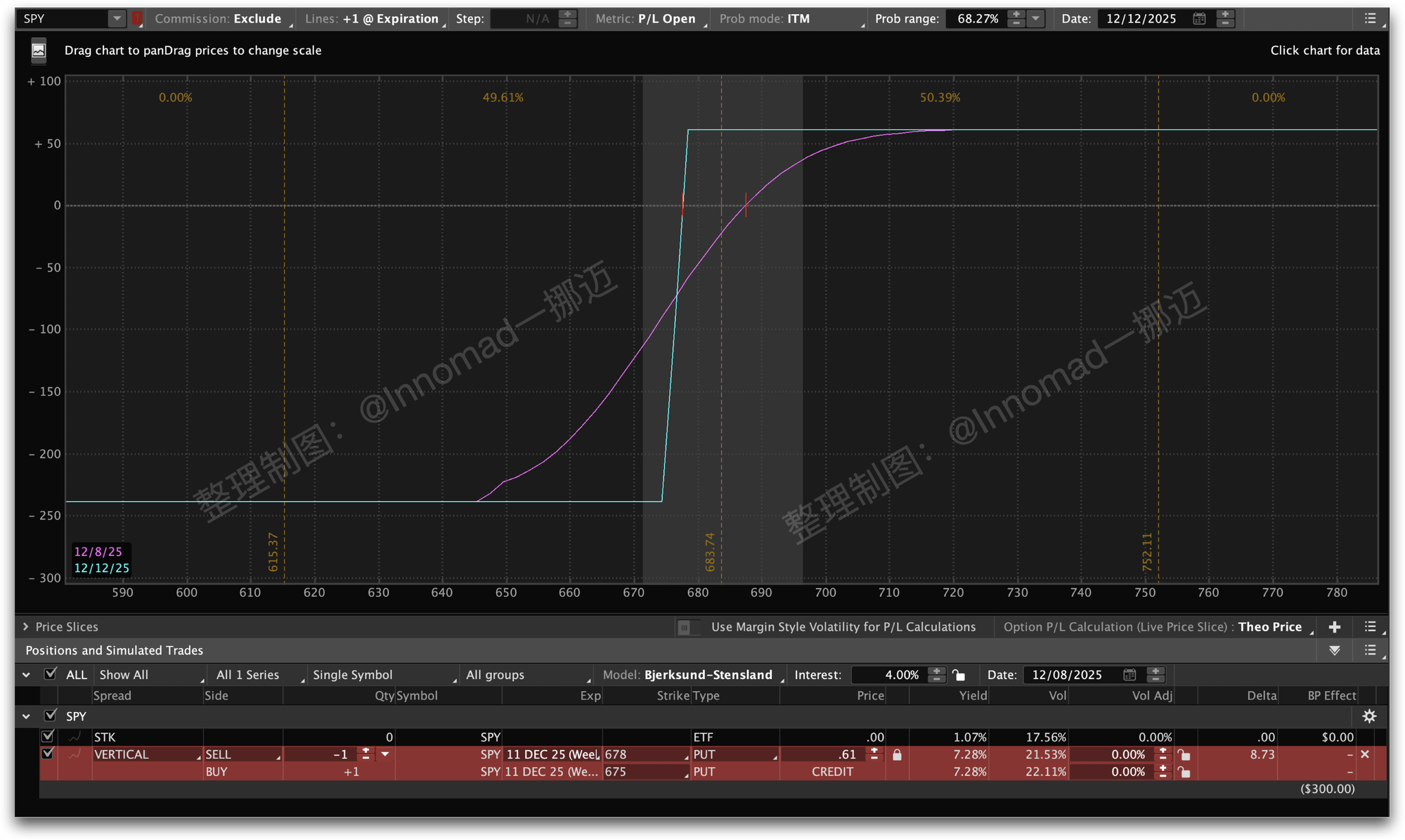This screenshot has height=840, width=1405.
Task: Expand the Price Slices section
Action: pos(26,627)
